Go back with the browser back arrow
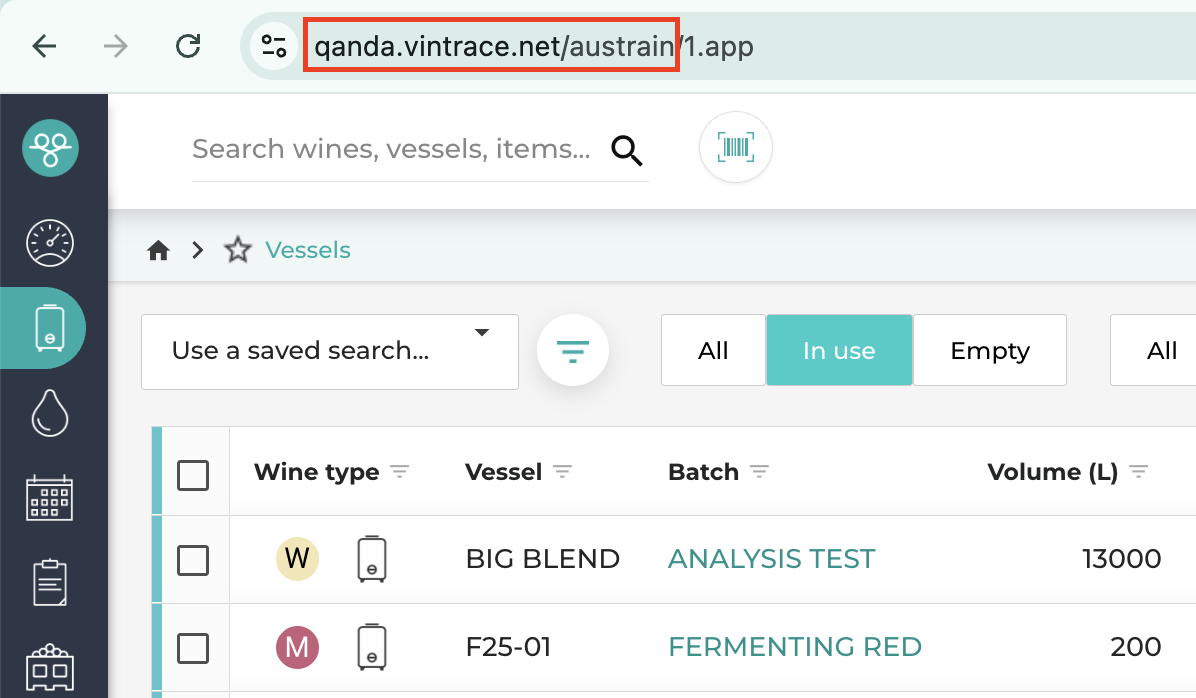 tap(44, 47)
